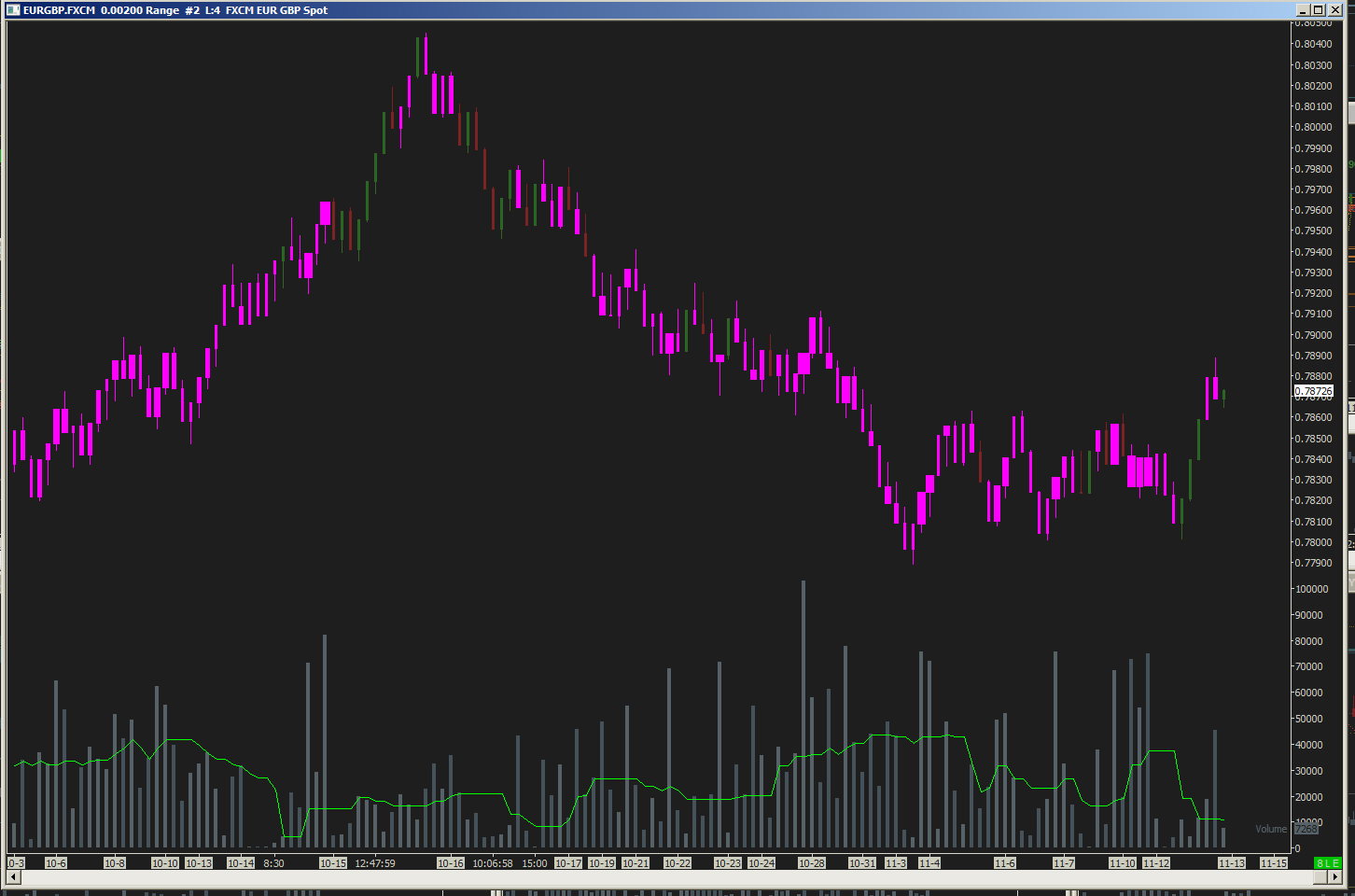Click the 12:47:59 time label on axis
Screen dimensions: 1355x896
point(375,863)
